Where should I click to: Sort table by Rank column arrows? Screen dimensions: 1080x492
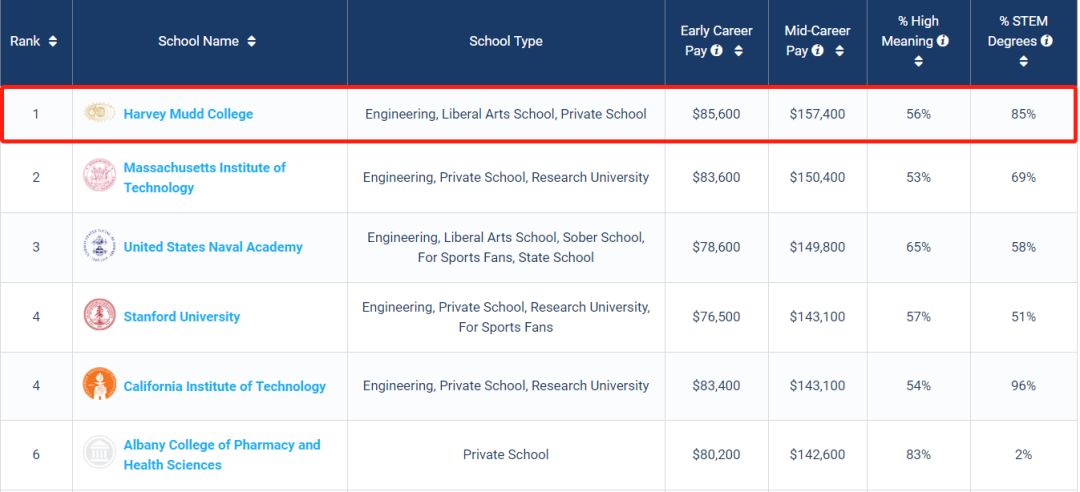coord(53,41)
